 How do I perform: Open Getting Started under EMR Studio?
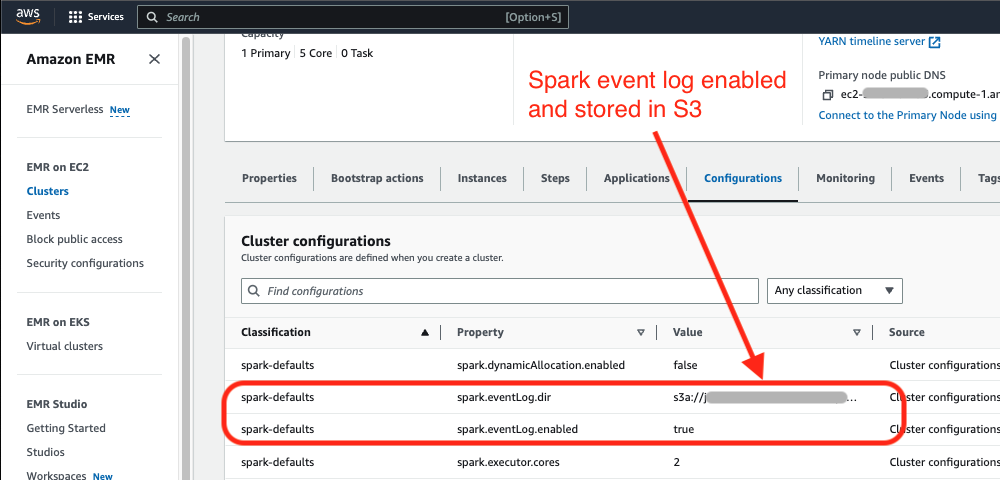[x=66, y=428]
